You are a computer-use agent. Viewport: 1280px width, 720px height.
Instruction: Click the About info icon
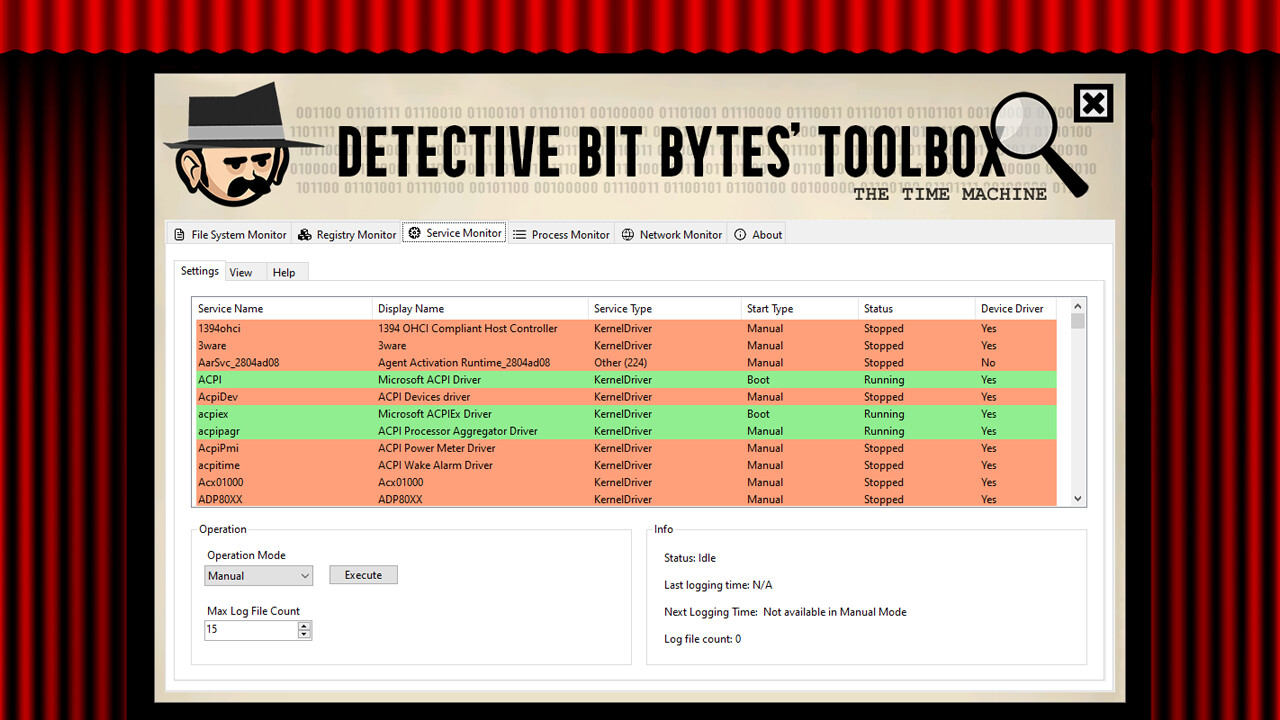coord(739,234)
